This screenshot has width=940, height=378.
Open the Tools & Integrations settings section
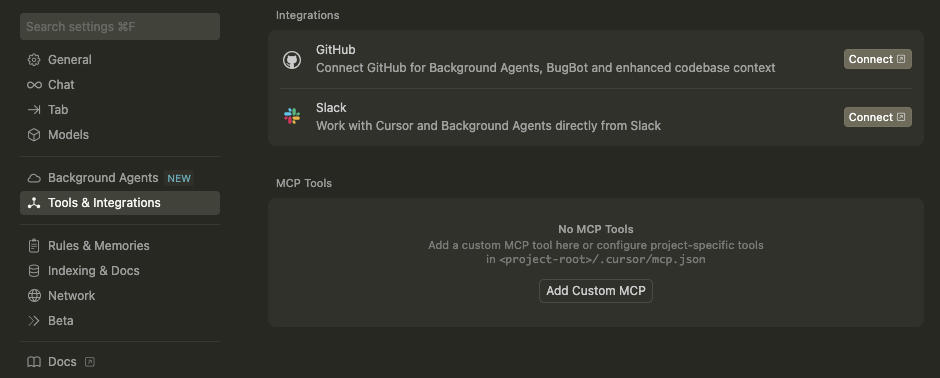[x=120, y=203]
